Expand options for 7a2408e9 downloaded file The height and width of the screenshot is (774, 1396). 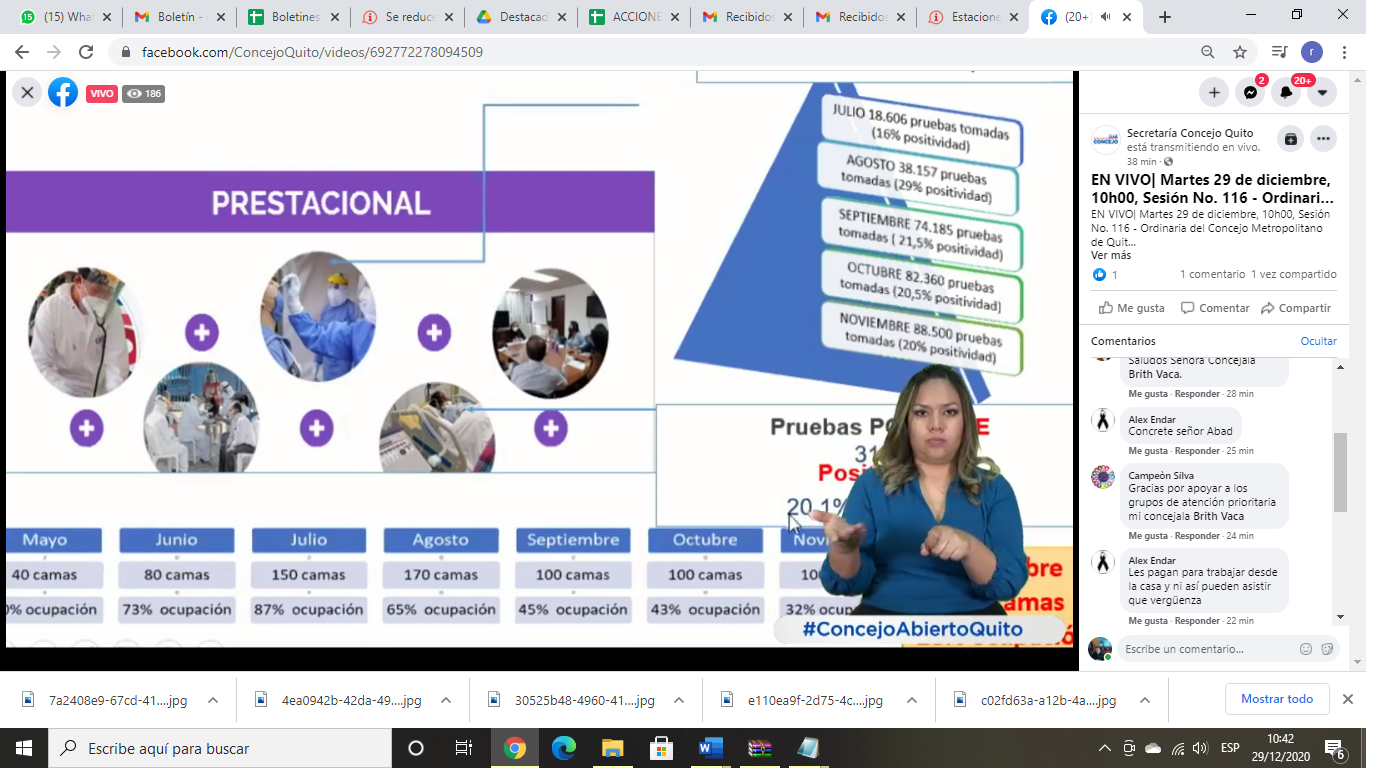(x=213, y=700)
